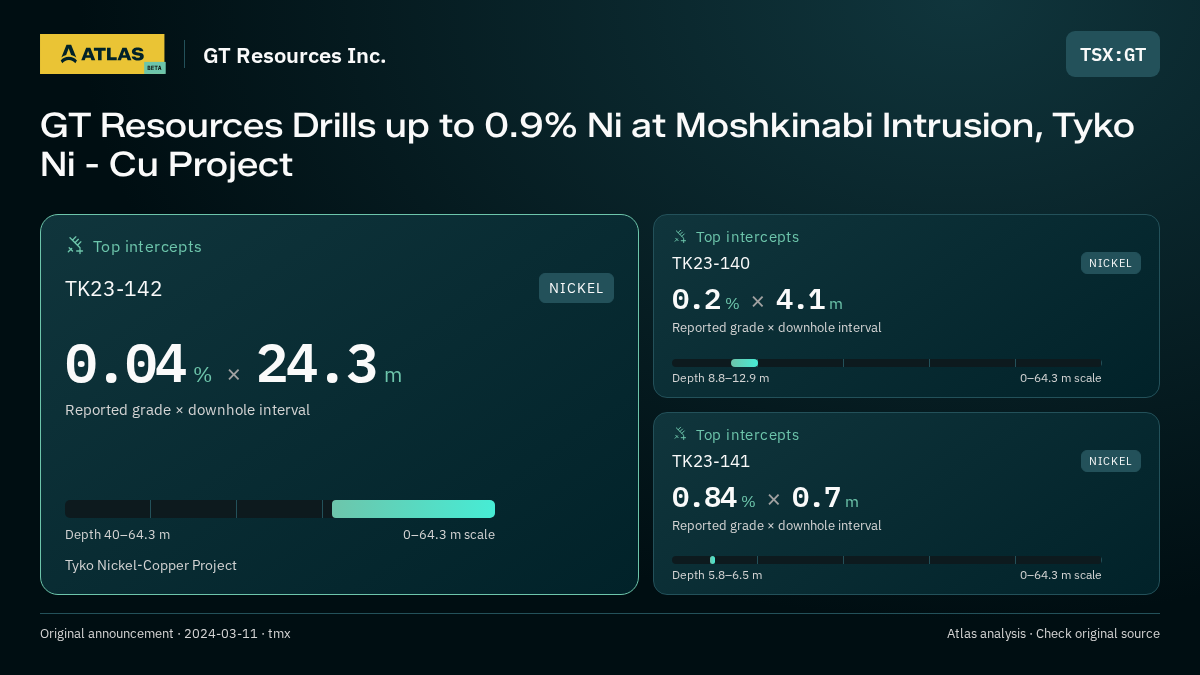This screenshot has width=1200, height=675.
Task: Click 'Depth 40–64.3 m' label
Action: 117,535
